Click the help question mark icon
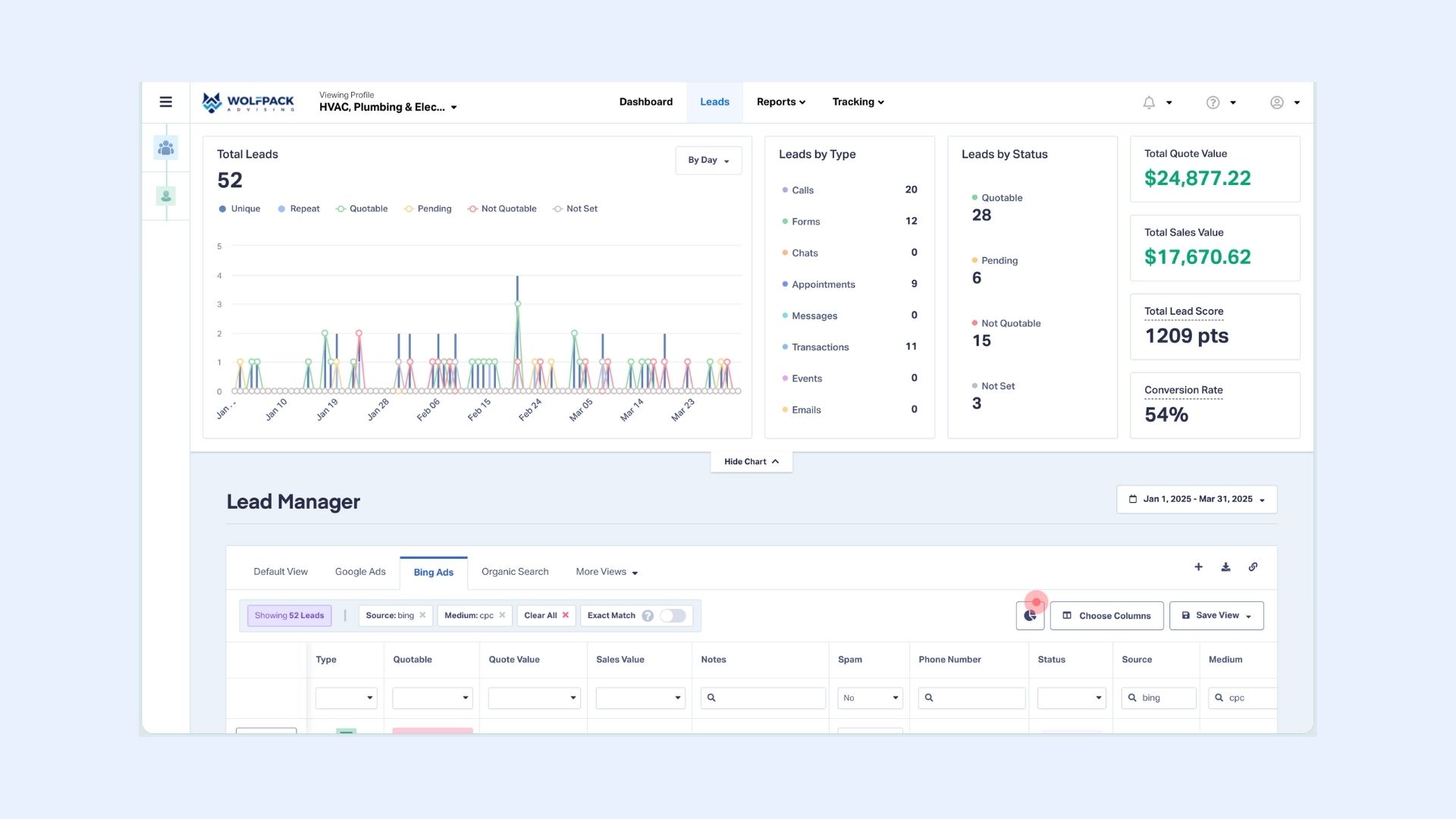Viewport: 1456px width, 819px height. pos(1213,102)
